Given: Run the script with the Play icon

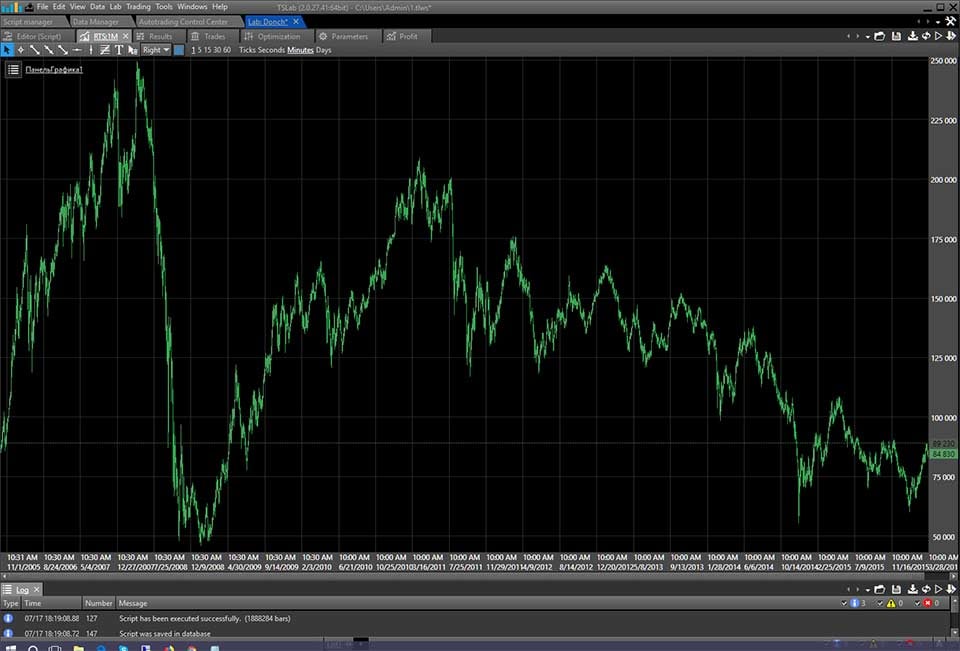Looking at the screenshot, I should [x=939, y=36].
